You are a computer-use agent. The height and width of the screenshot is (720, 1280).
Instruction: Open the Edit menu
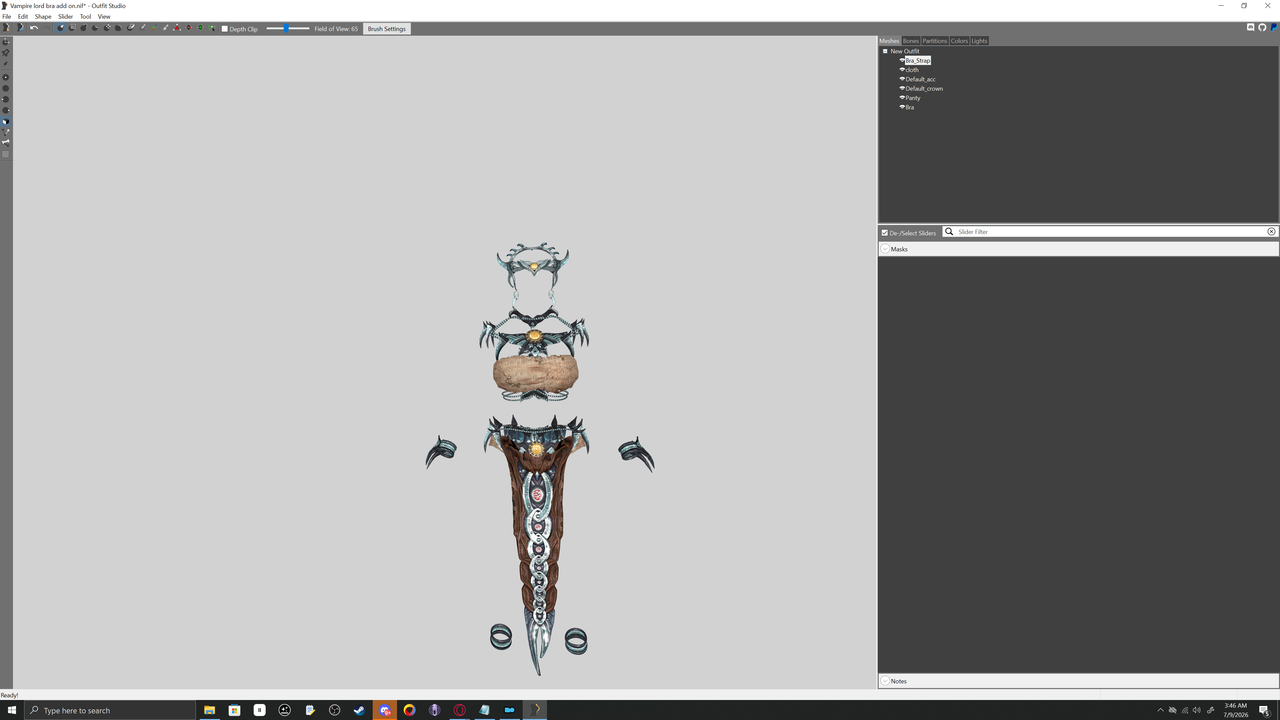tap(23, 17)
